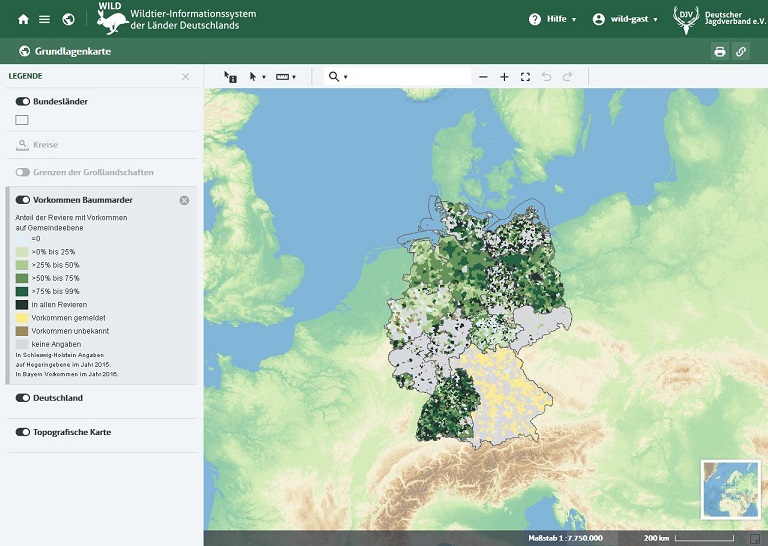Zoom to full extent icon

point(526,77)
